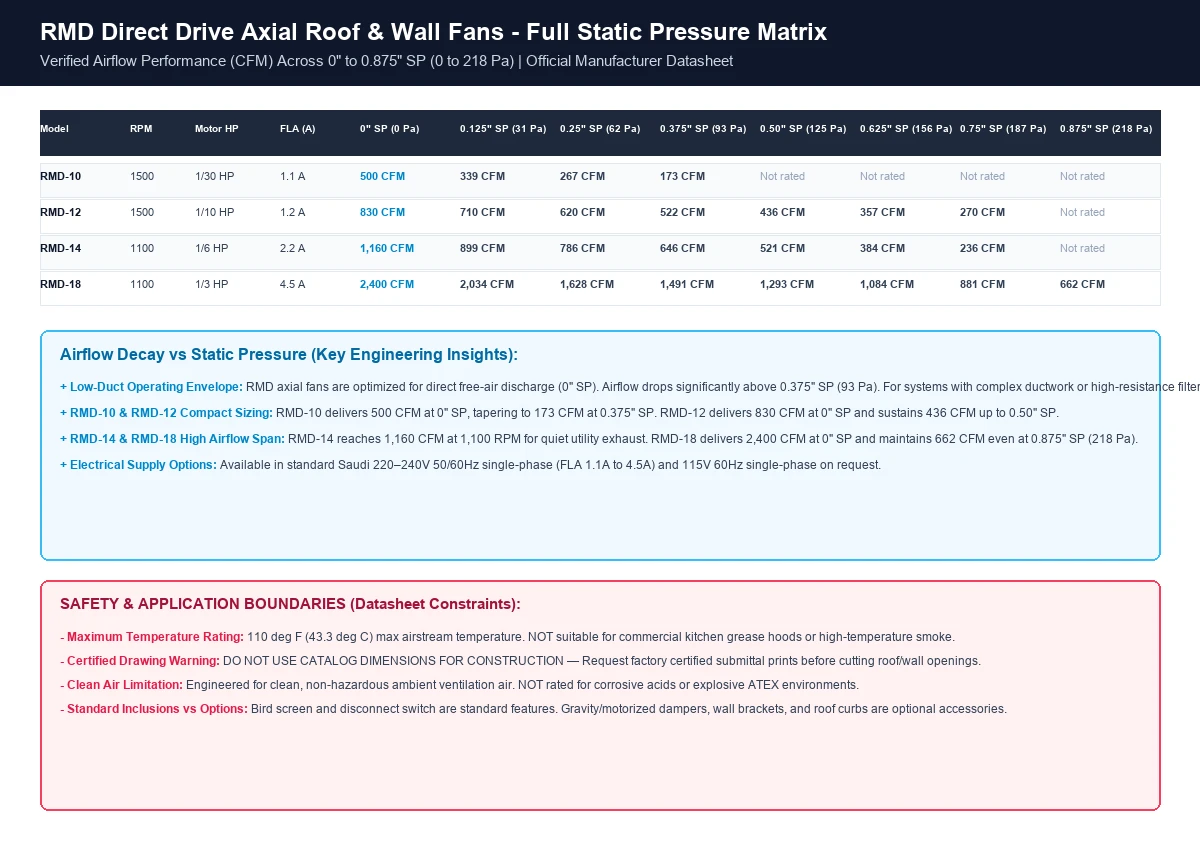The width and height of the screenshot is (1200, 850).
Task: Click the 384 CFM cell
Action: (x=883, y=249)
